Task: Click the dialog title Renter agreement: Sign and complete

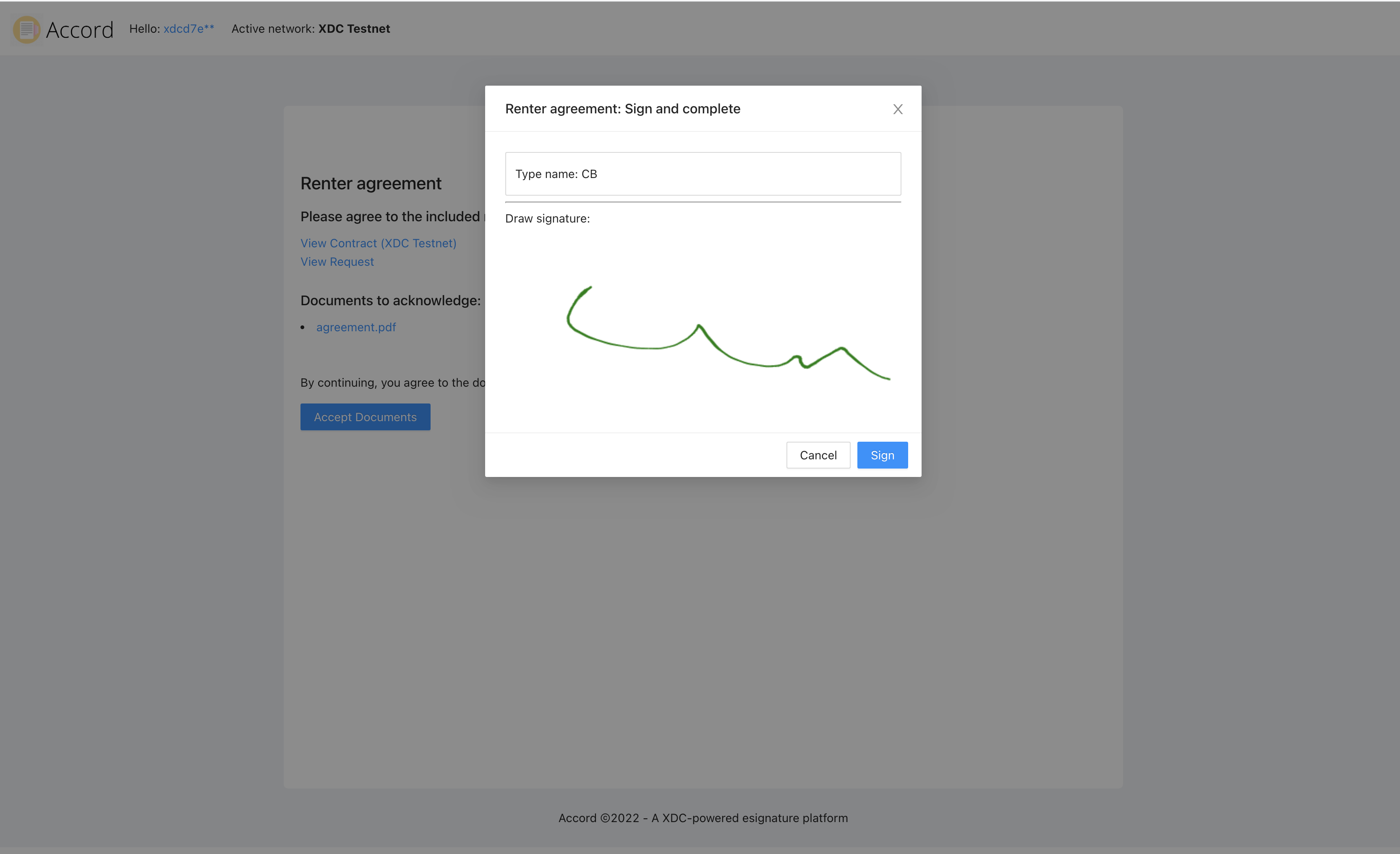Action: [622, 109]
